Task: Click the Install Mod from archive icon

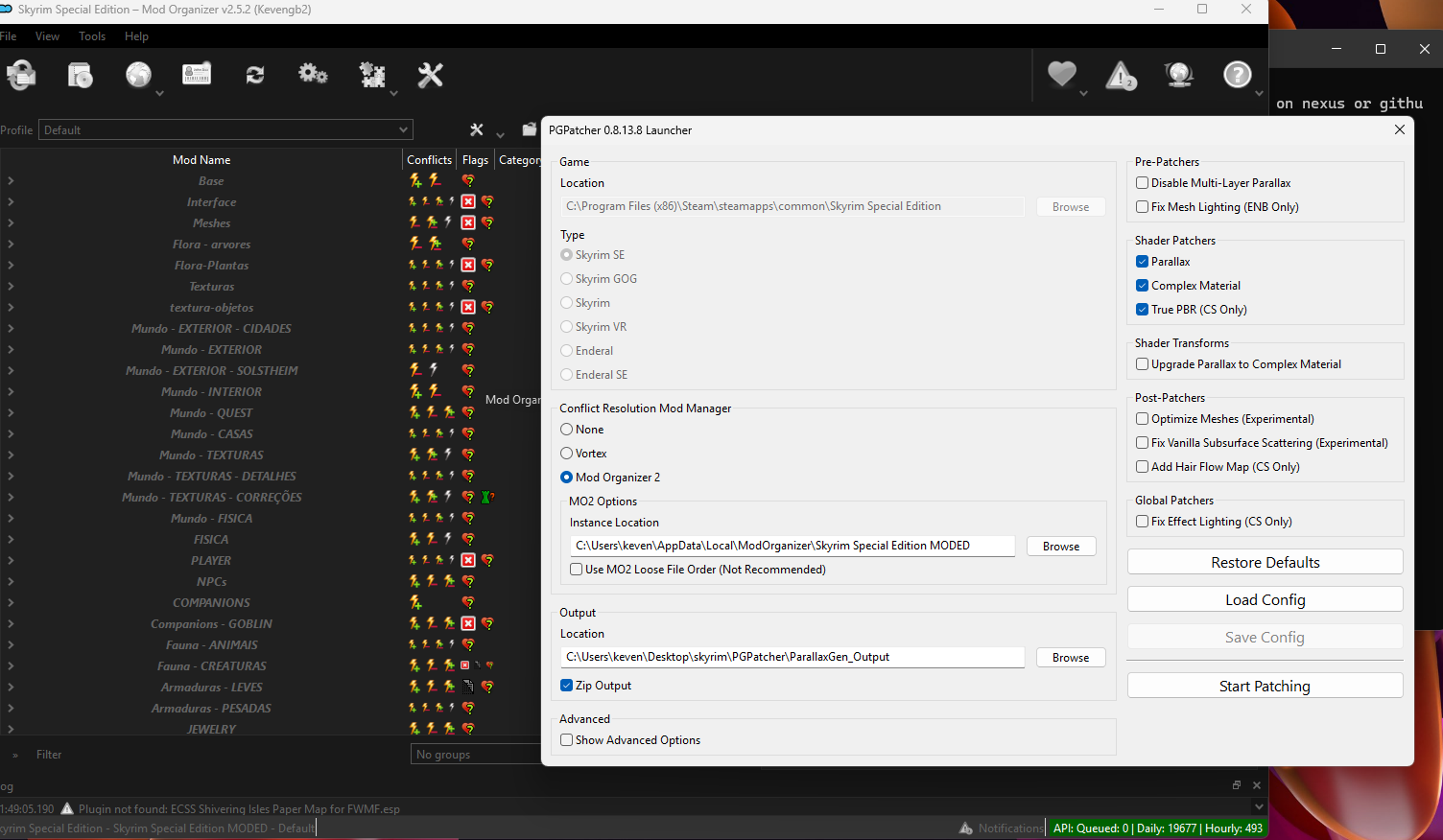Action: pyautogui.click(x=81, y=75)
